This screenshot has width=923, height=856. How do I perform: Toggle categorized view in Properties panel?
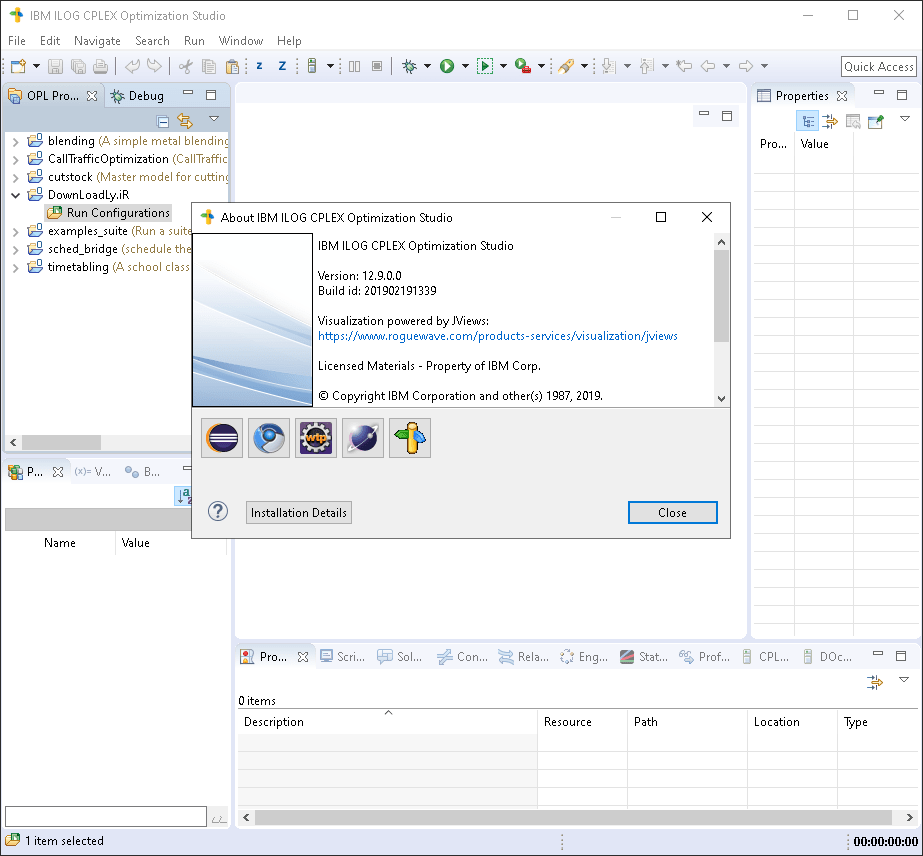coord(808,120)
